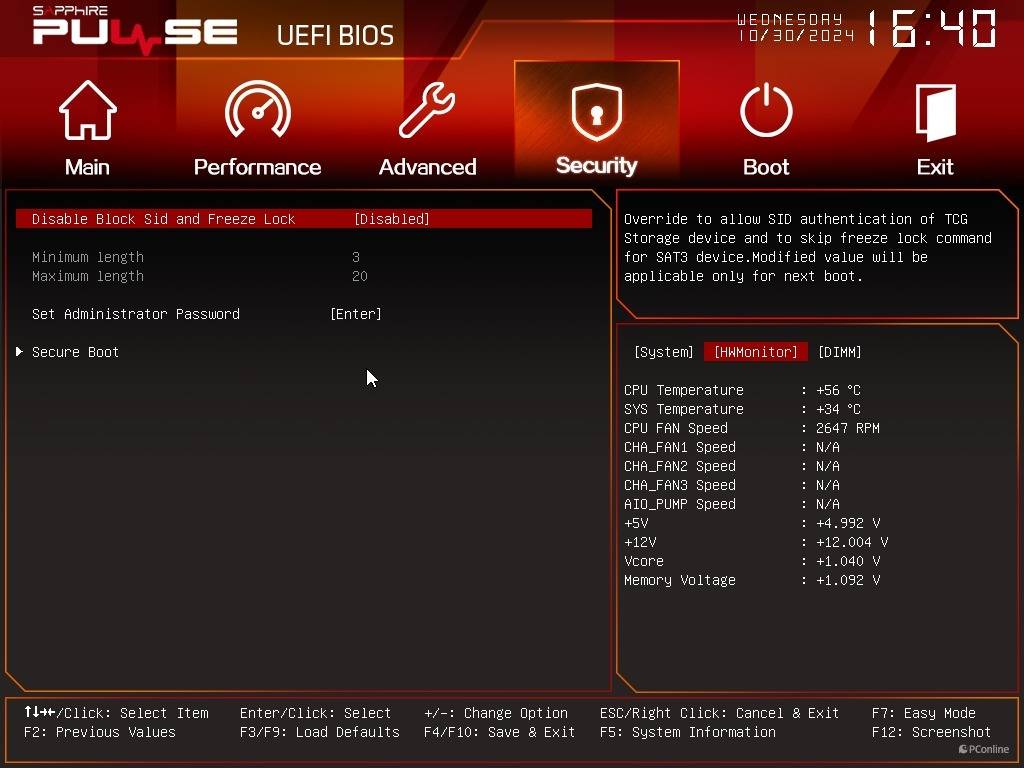
Task: Open the Secure Boot entry
Action: (75, 352)
